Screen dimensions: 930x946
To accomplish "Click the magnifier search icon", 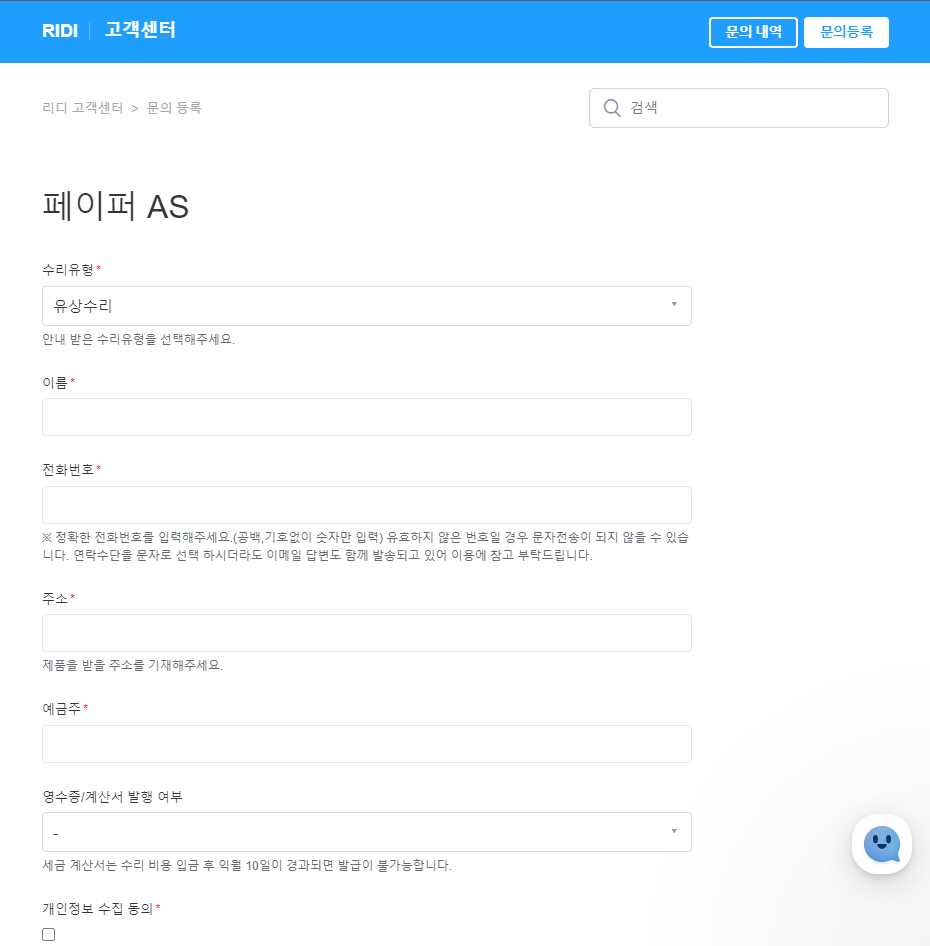I will click(x=612, y=108).
